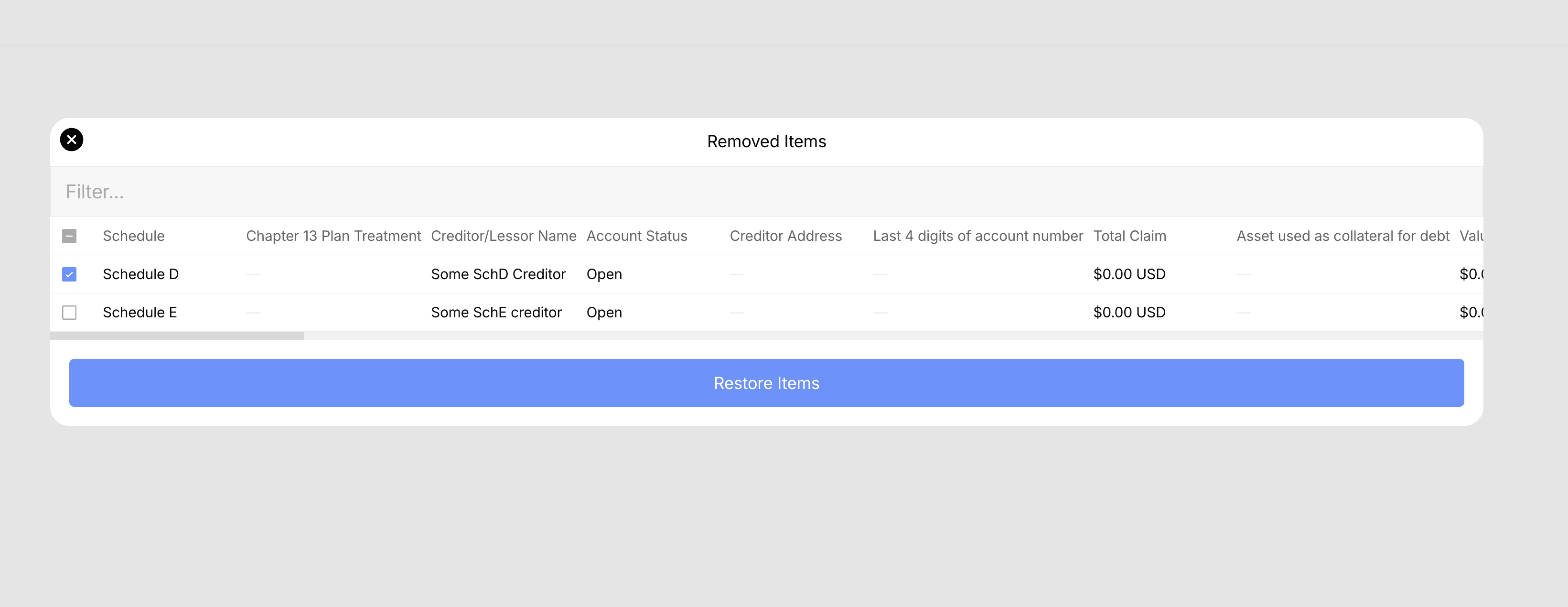Click the Total Claim column header
The height and width of the screenshot is (607, 1568).
coord(1130,236)
